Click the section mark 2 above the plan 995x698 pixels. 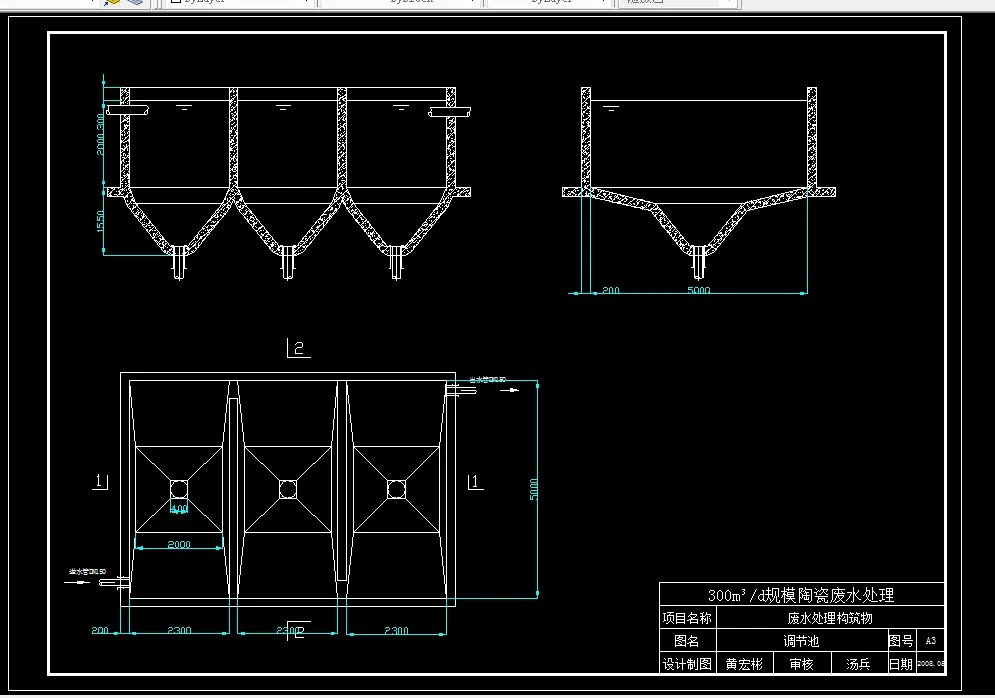(x=299, y=348)
